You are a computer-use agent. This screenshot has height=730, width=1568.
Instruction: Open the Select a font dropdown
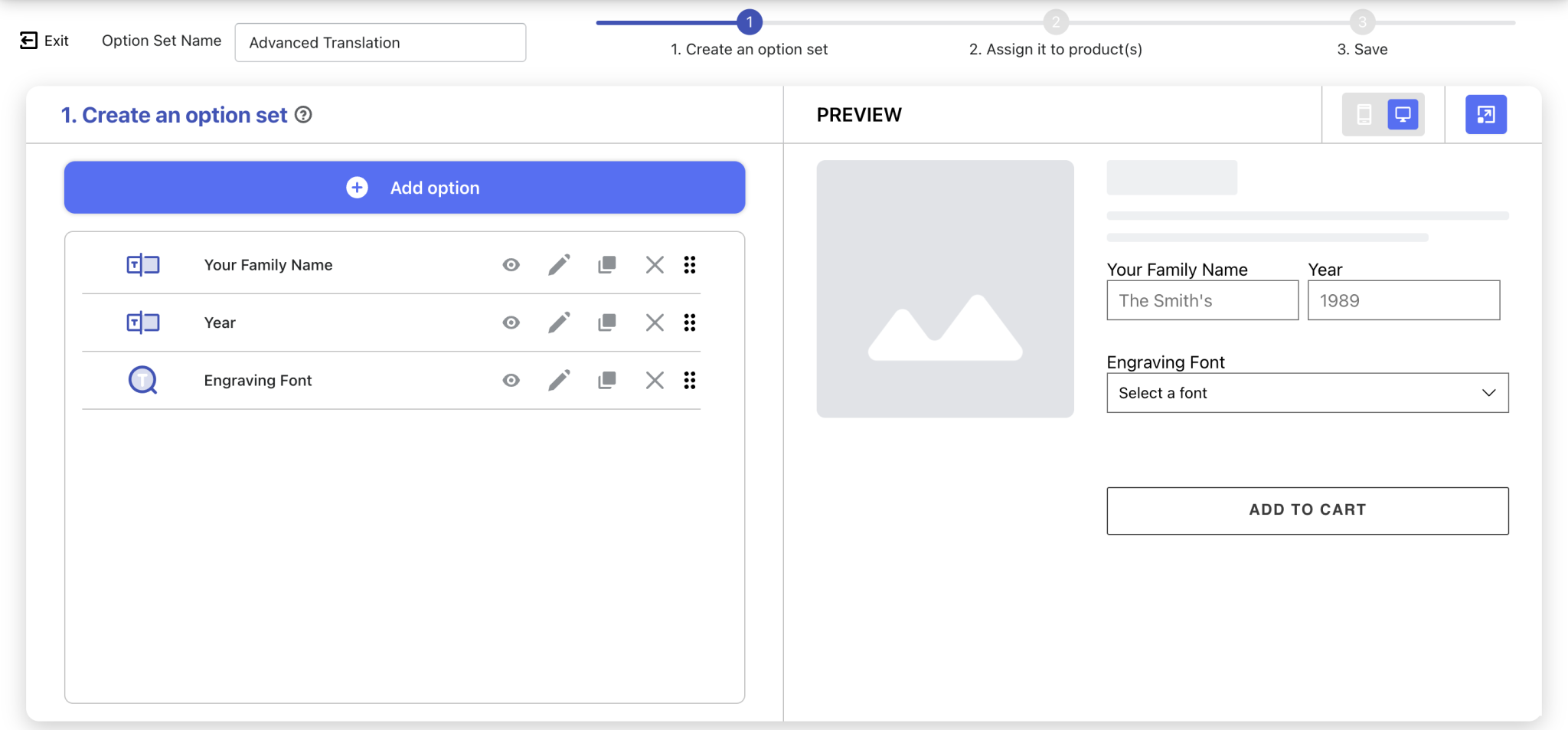[x=1305, y=392]
